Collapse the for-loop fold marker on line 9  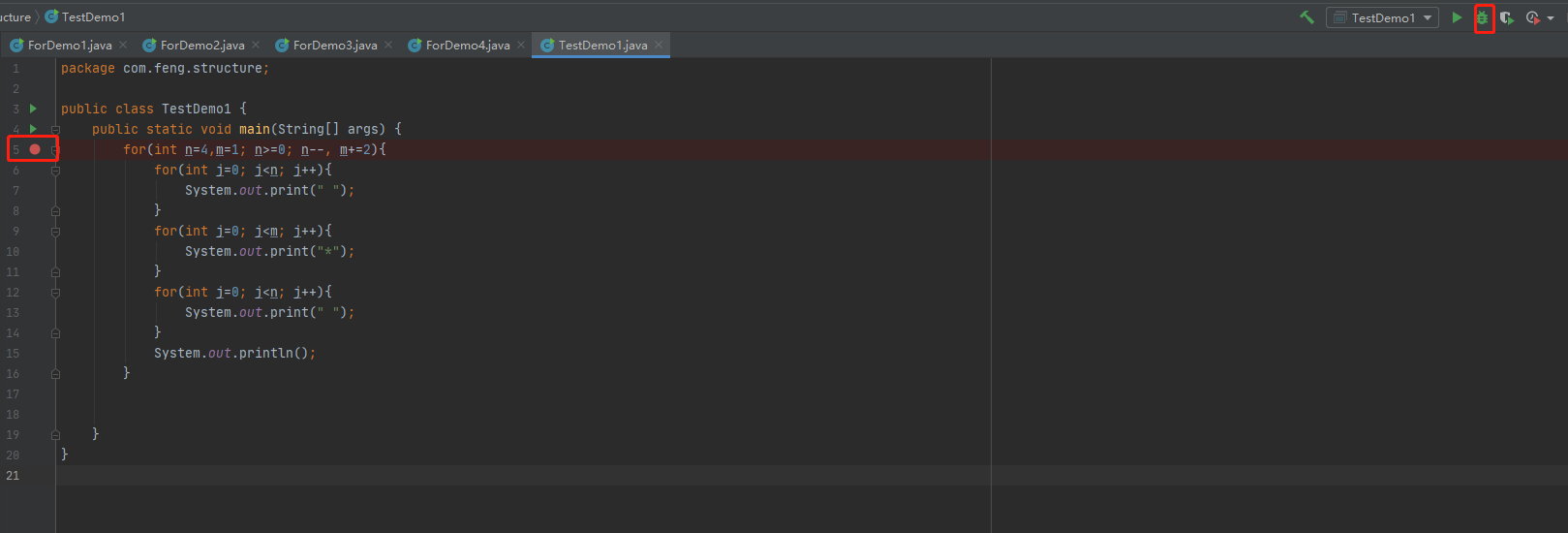55,232
